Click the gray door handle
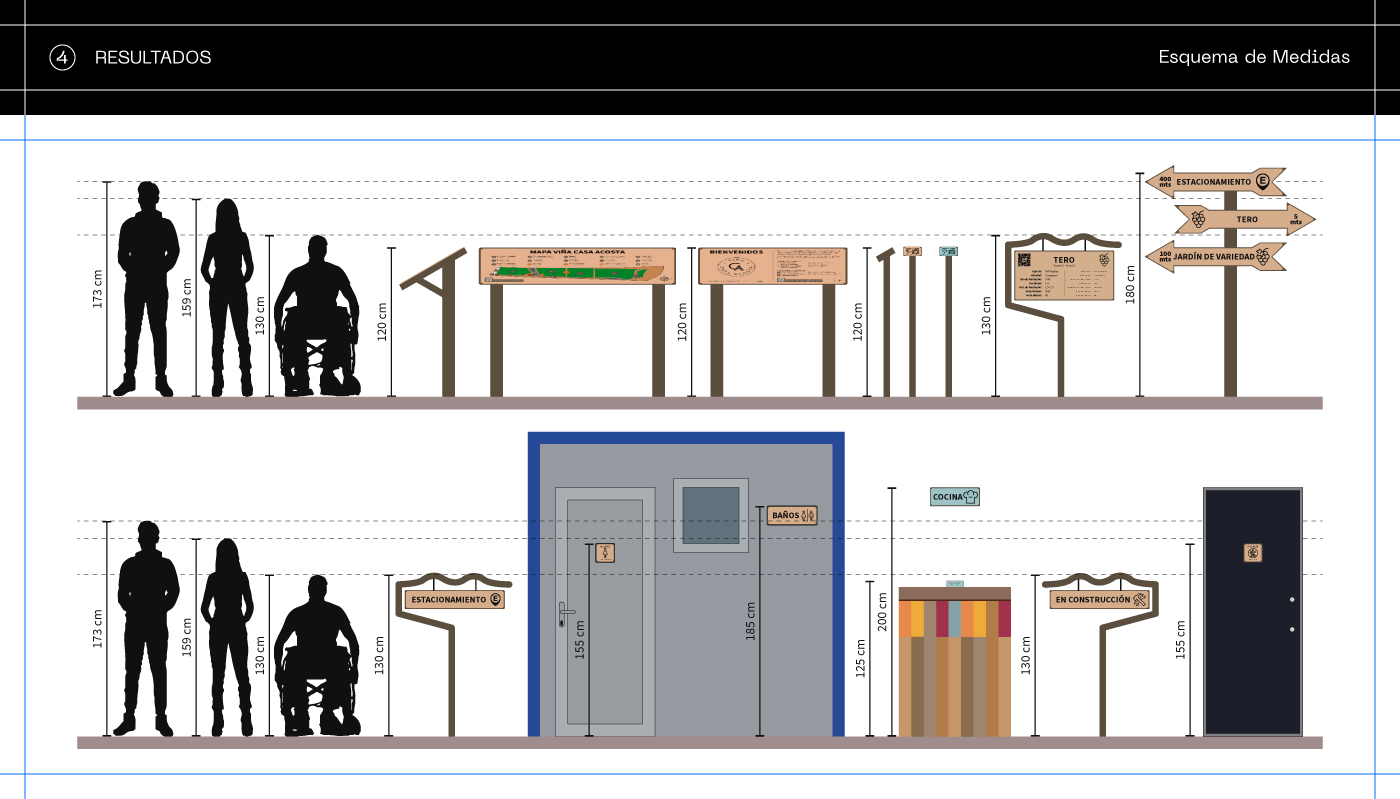The width and height of the screenshot is (1400, 799). pyautogui.click(x=565, y=610)
